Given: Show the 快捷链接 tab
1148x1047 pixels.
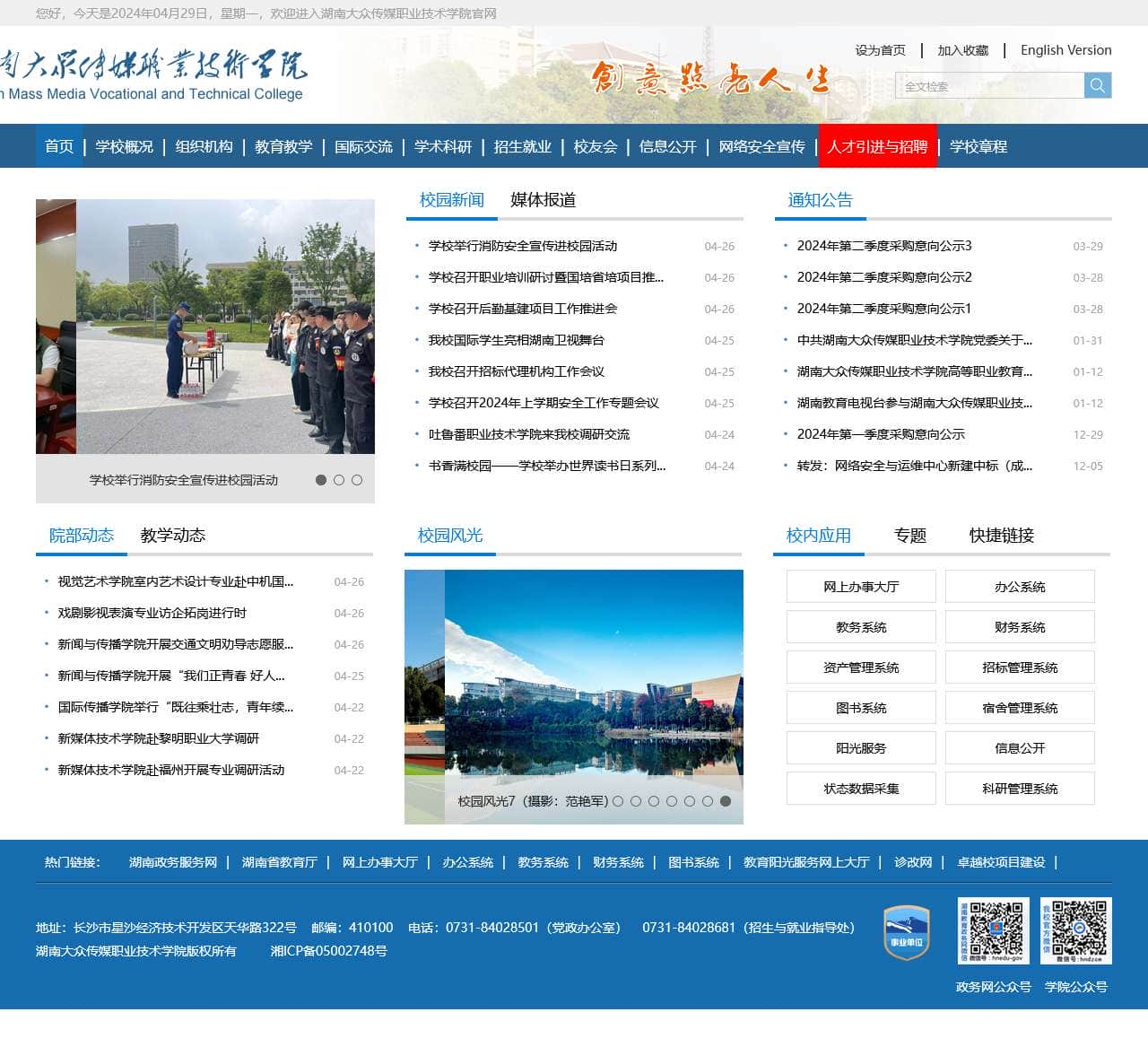Looking at the screenshot, I should (1001, 536).
